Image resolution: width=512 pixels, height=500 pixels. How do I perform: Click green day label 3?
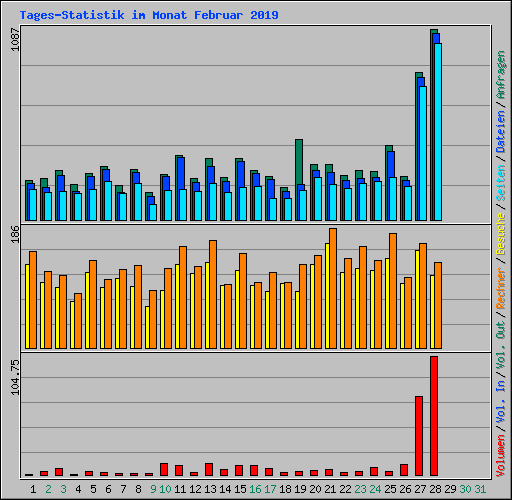63,489
